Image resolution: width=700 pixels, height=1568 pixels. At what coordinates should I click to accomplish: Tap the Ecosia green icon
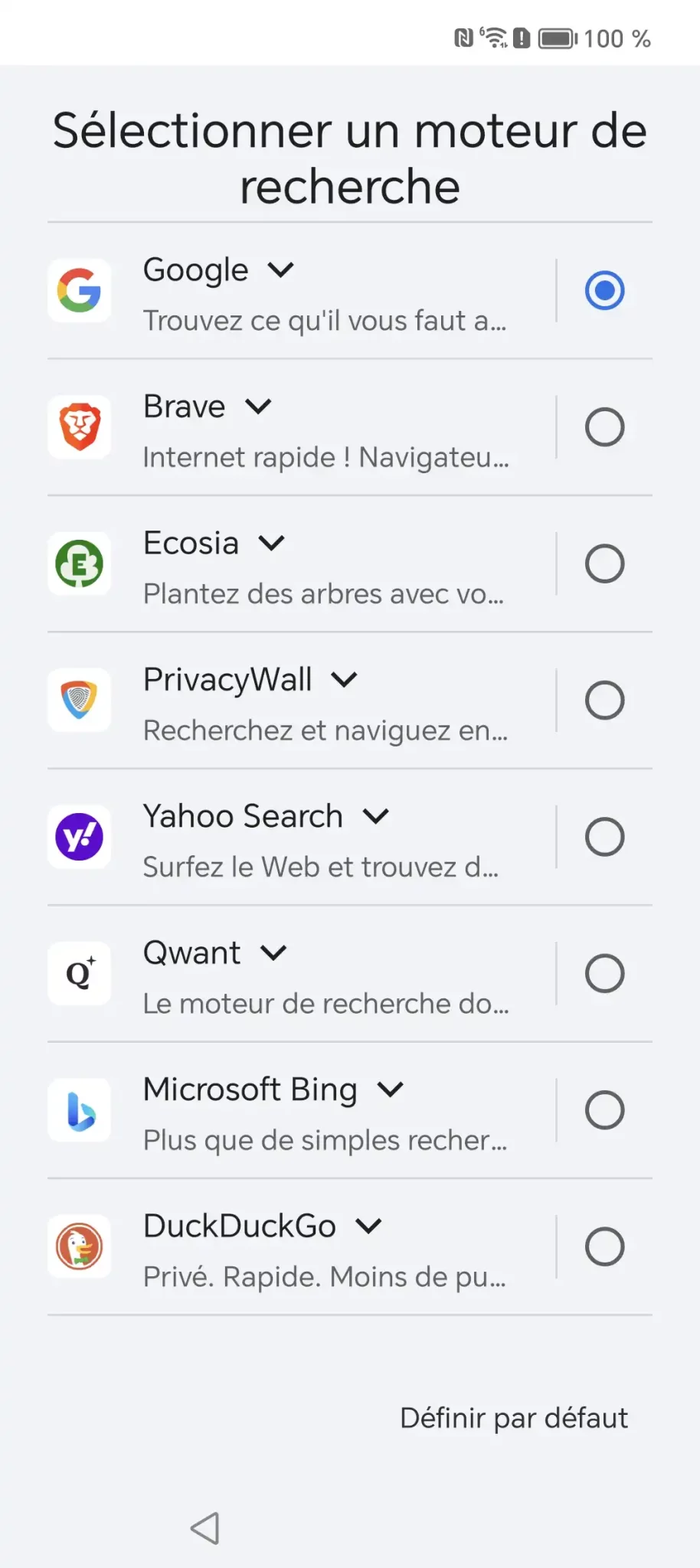pyautogui.click(x=79, y=564)
